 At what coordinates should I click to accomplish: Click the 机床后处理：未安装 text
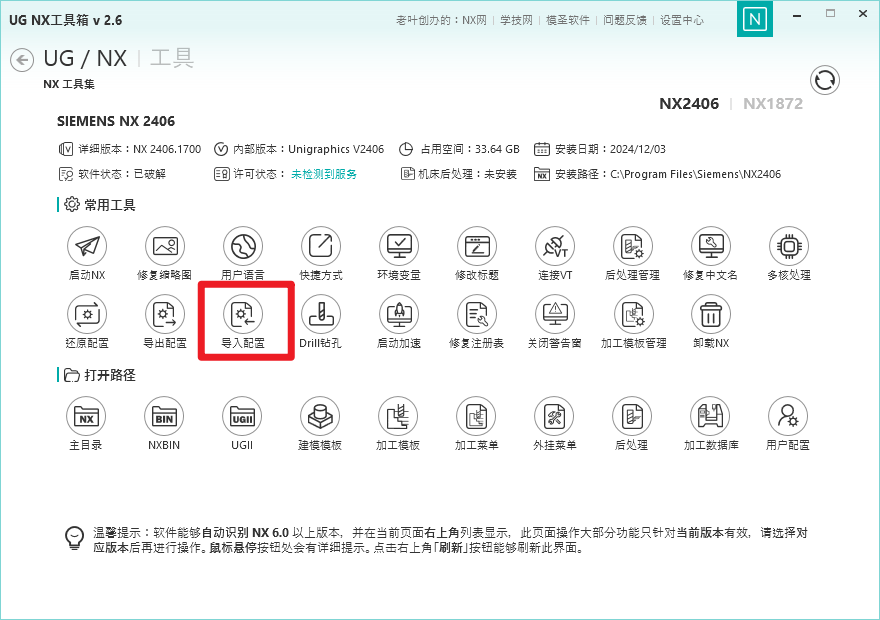467,174
